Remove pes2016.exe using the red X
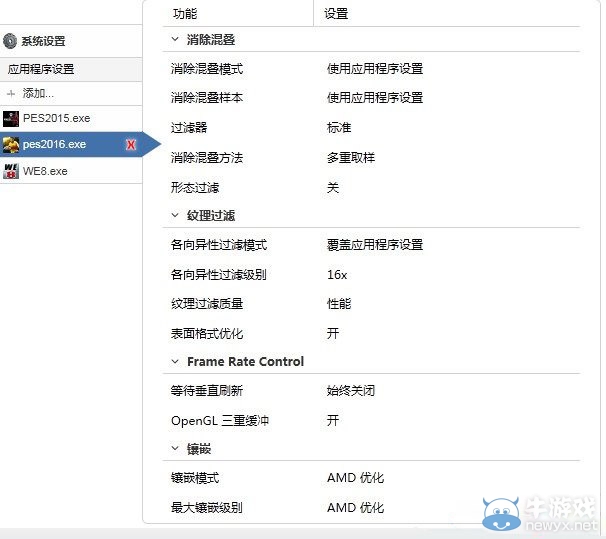This screenshot has height=539, width=606. pos(131,145)
